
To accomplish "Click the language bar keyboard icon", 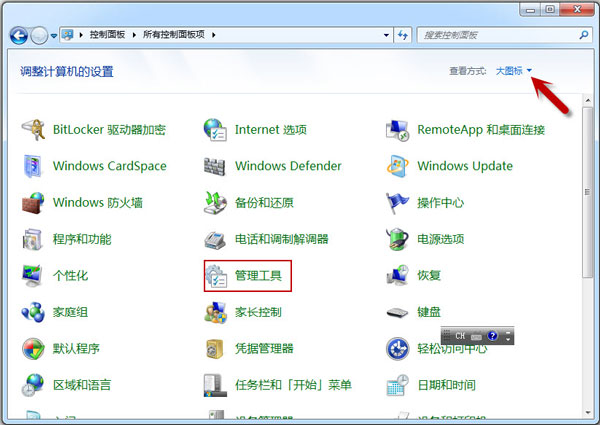I will [x=476, y=337].
